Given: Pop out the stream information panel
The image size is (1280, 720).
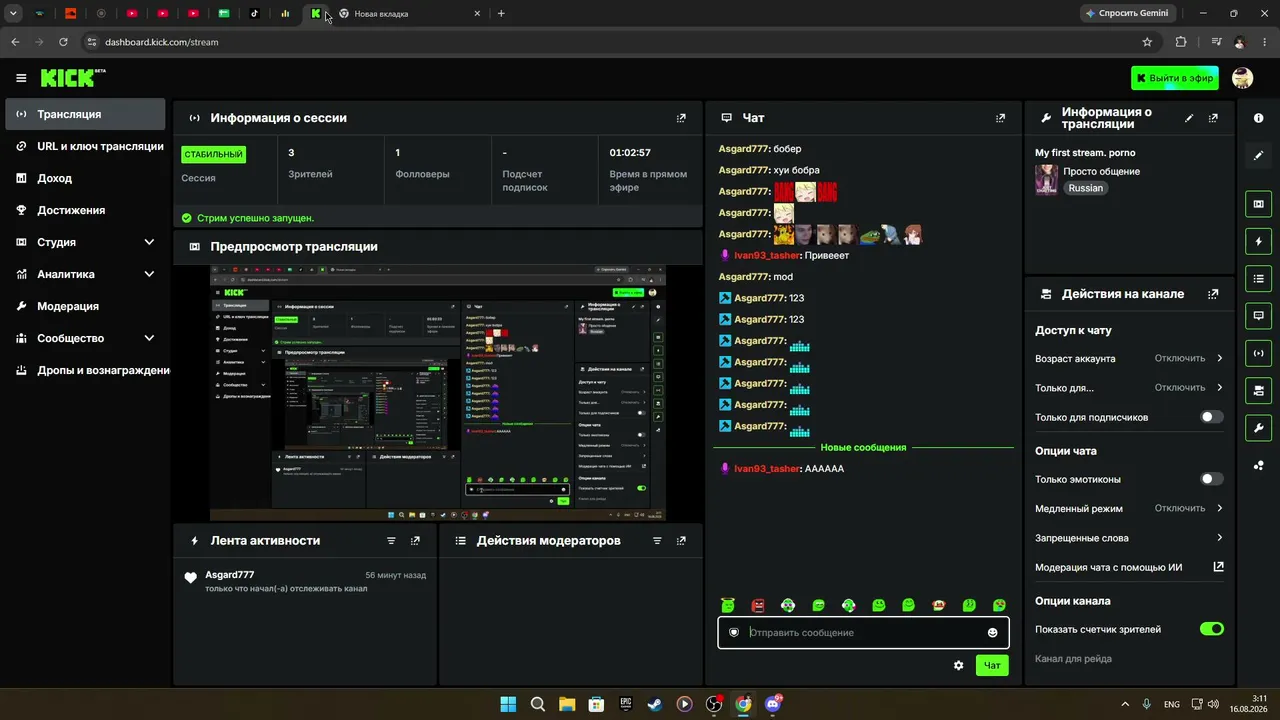Looking at the screenshot, I should pos(1213,118).
